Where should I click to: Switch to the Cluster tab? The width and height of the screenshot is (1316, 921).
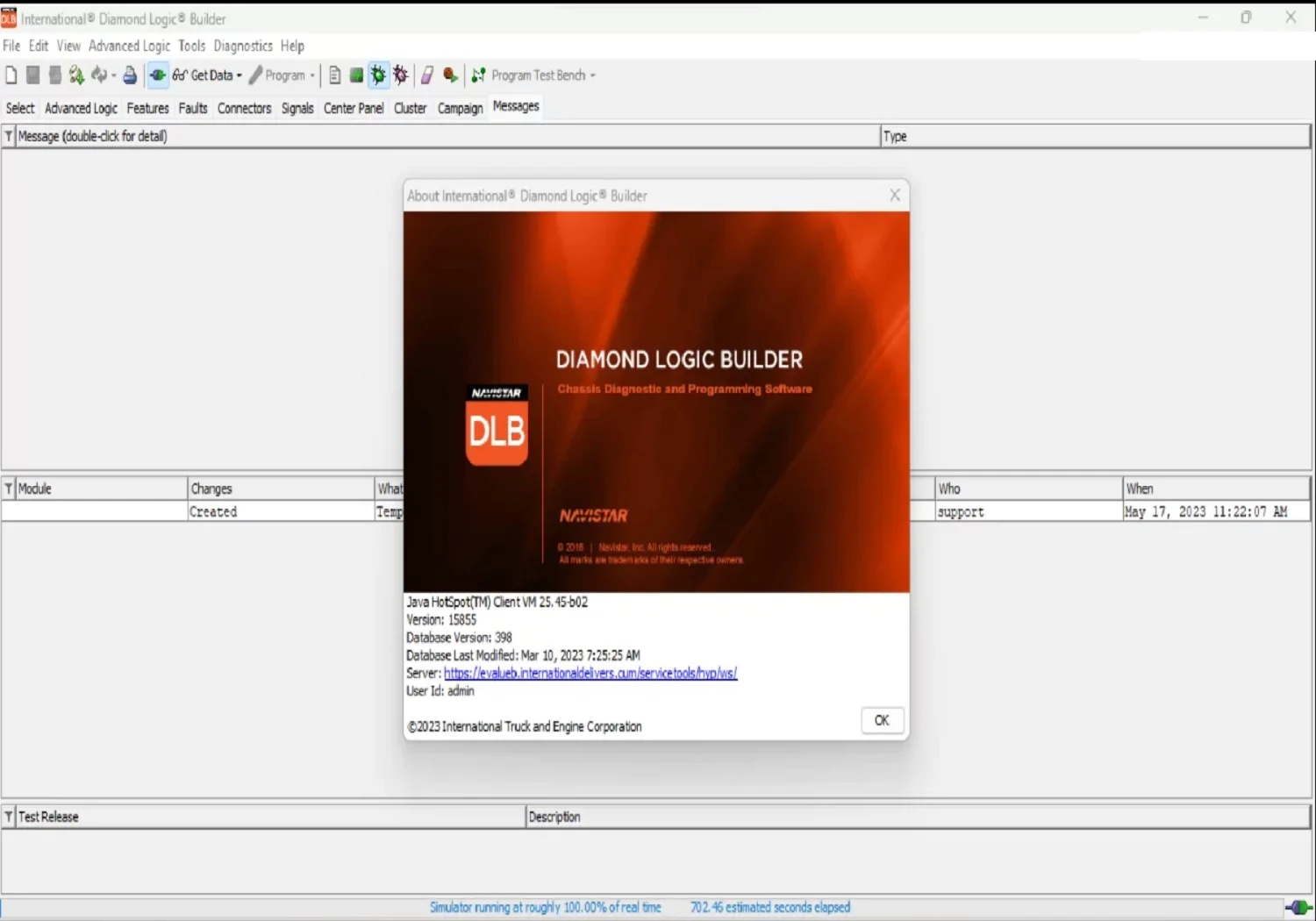(x=410, y=108)
